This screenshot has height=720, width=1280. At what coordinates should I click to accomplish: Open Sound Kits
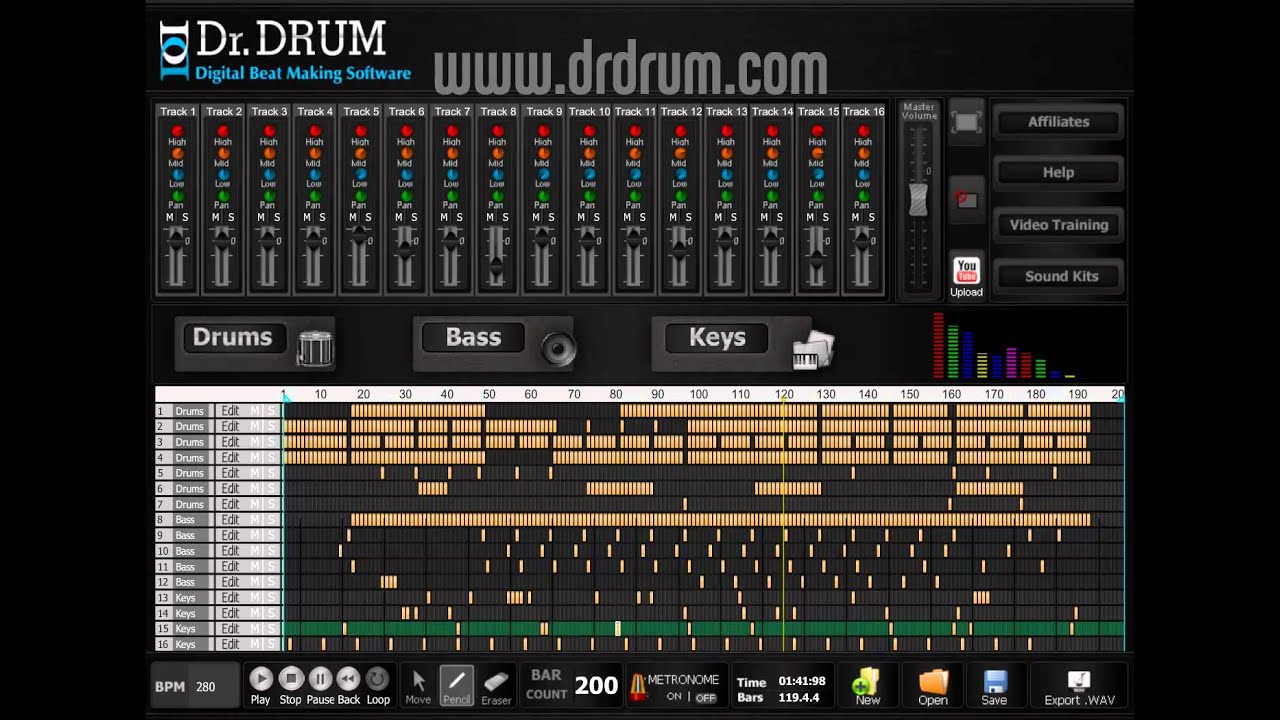pyautogui.click(x=1059, y=277)
